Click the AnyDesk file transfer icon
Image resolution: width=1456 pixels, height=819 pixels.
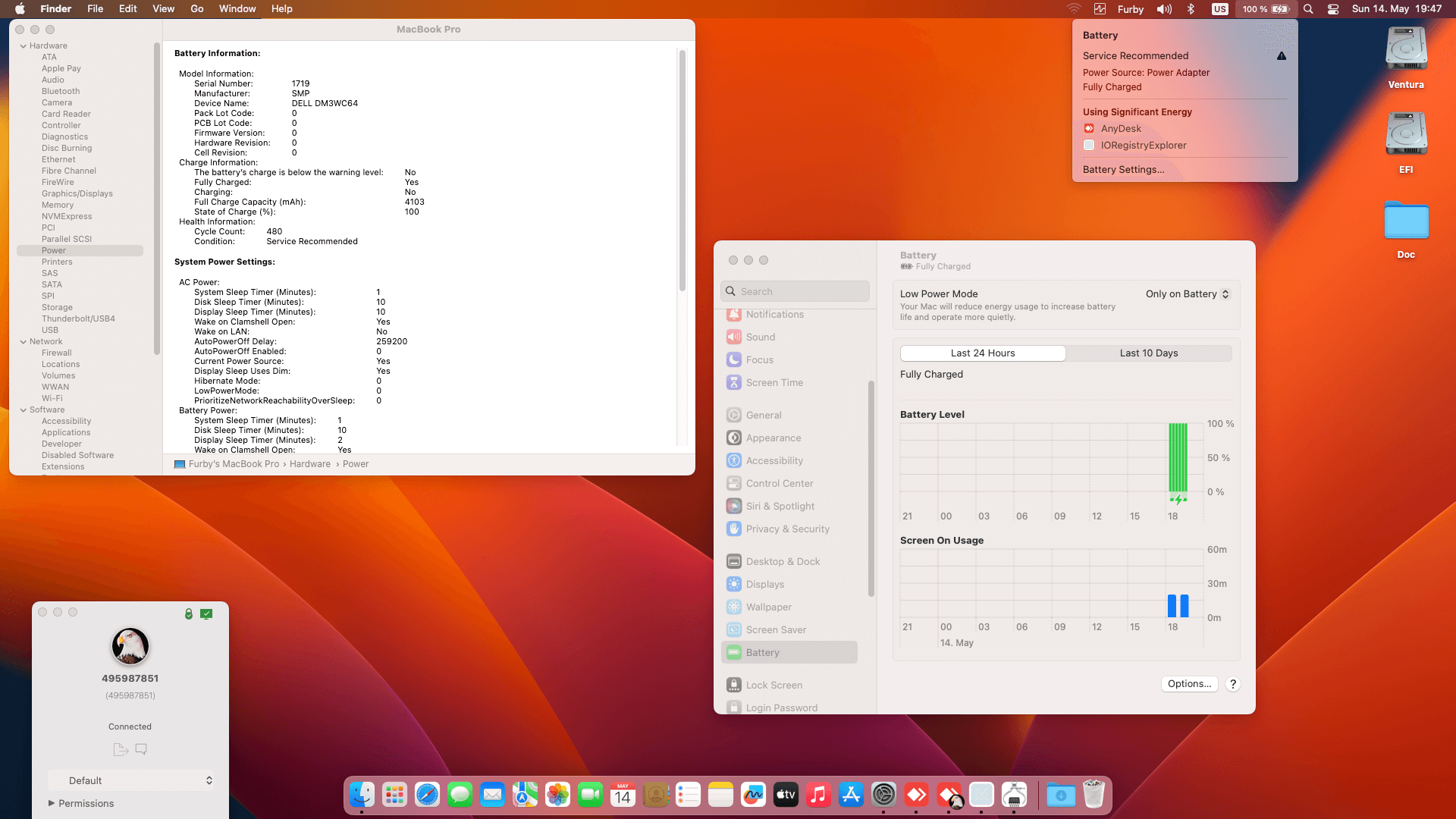pyautogui.click(x=120, y=749)
